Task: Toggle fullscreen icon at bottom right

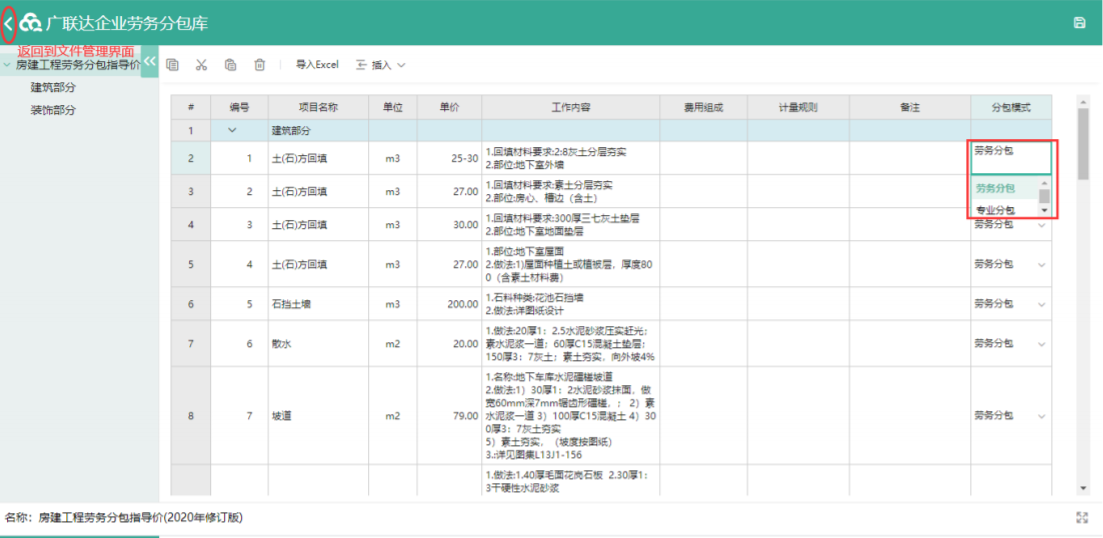Action: (1082, 518)
